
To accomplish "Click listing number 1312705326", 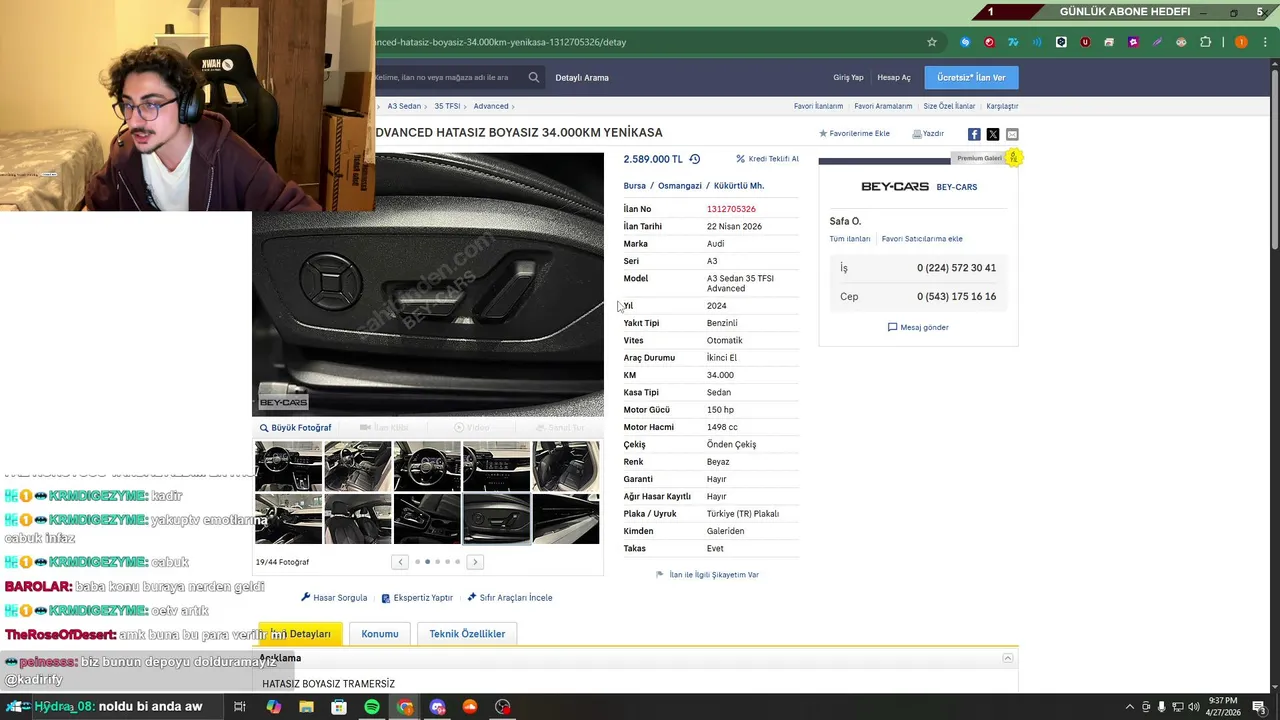I will click(x=731, y=209).
